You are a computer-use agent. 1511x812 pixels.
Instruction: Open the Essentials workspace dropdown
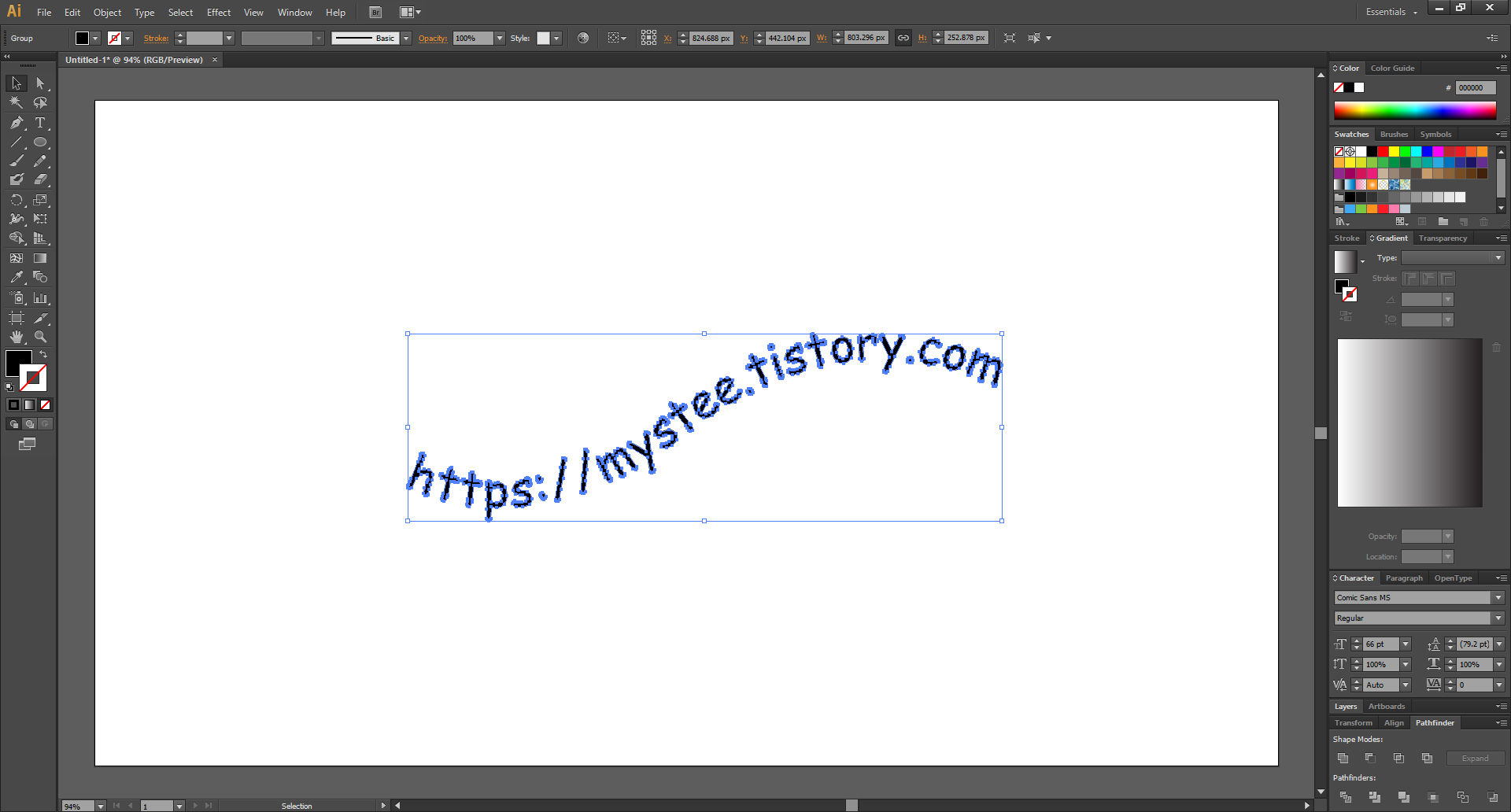click(x=1391, y=12)
